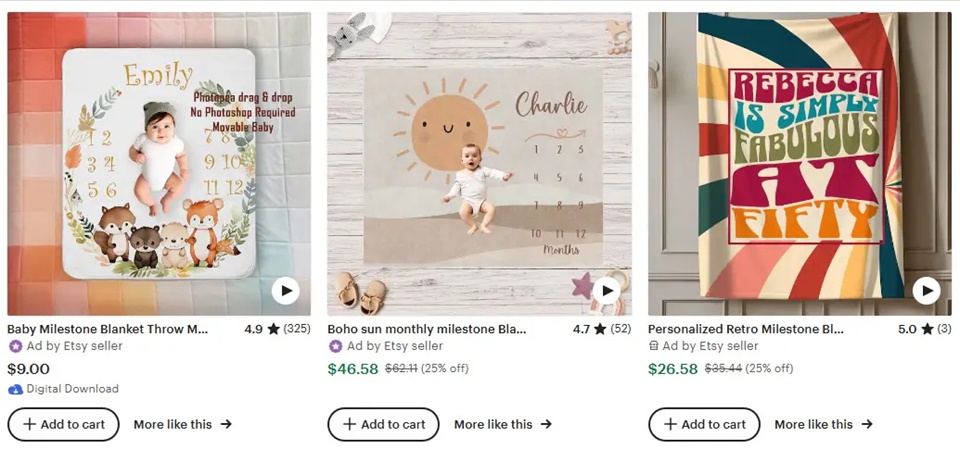The image size is (960, 449).
Task: Add Personalized Retro Milestone blanket to cart
Action: 704,424
